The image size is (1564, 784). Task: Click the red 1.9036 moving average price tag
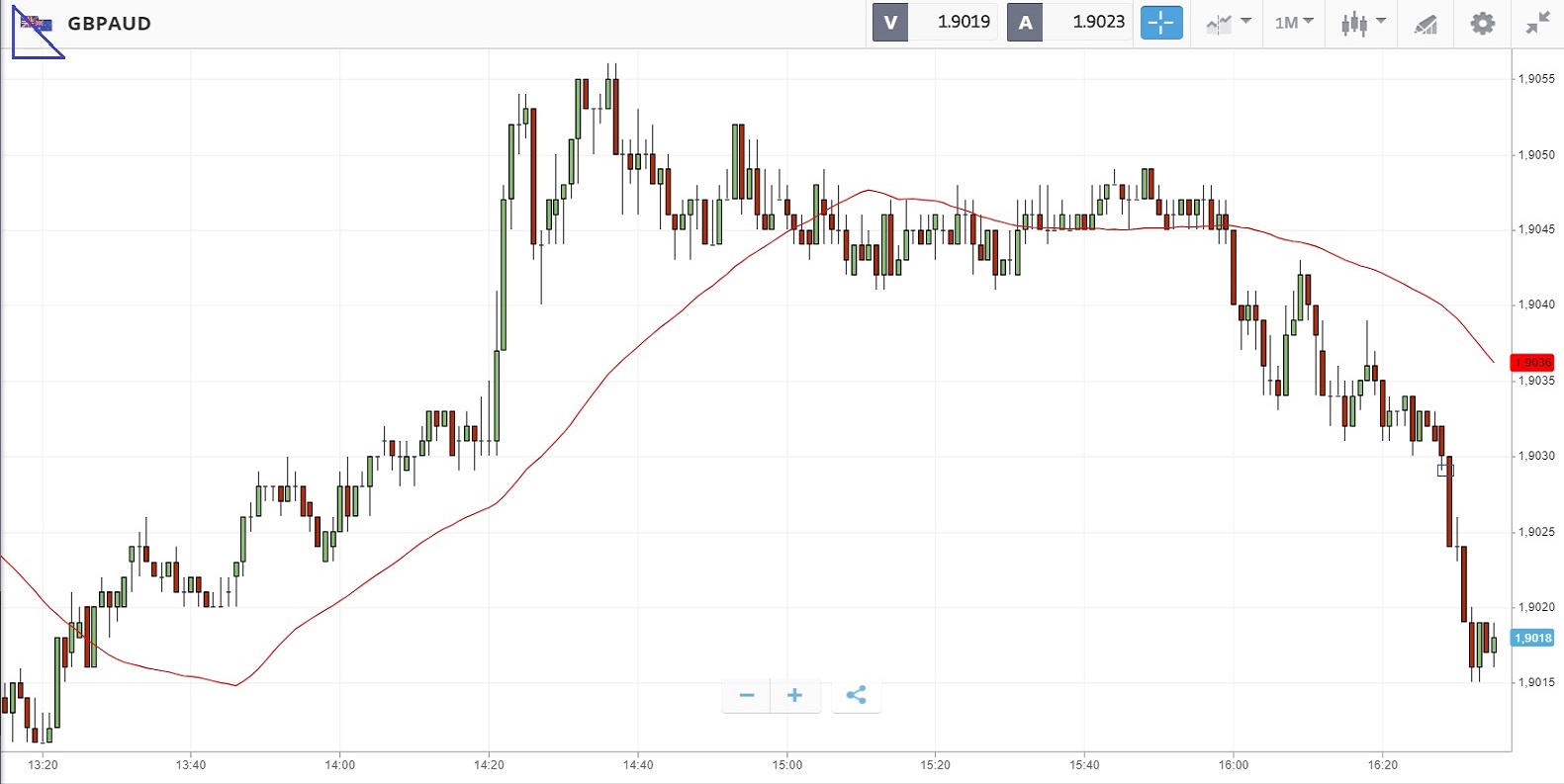(1531, 363)
